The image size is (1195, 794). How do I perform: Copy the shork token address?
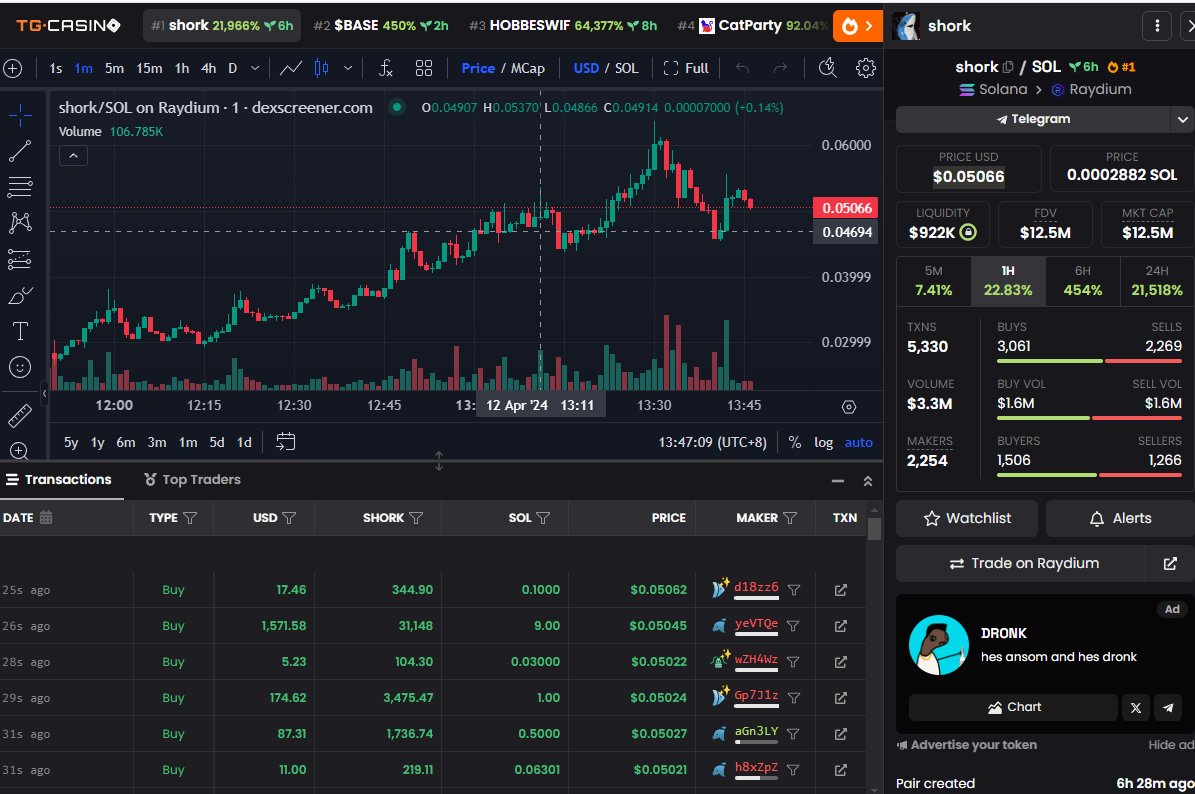(1008, 67)
